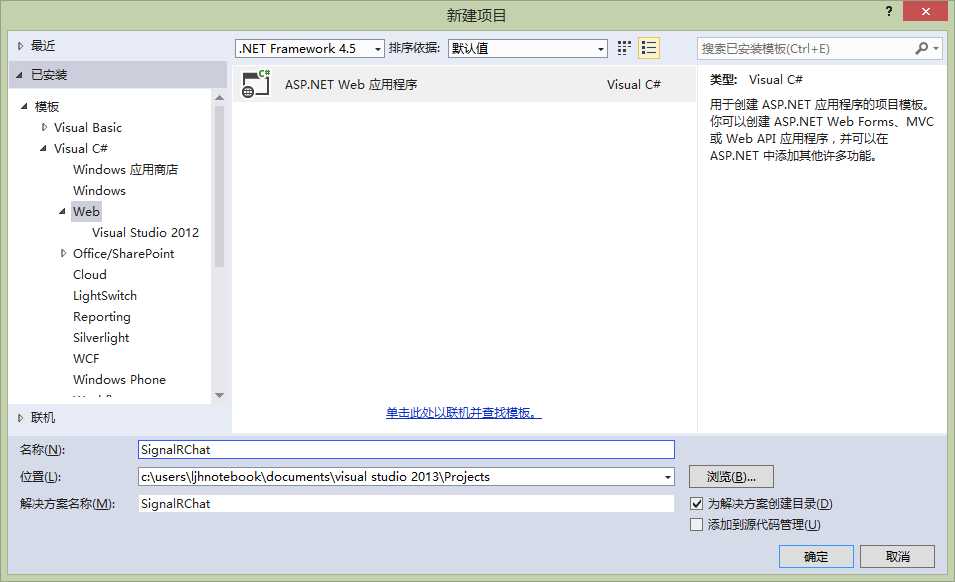The width and height of the screenshot is (955, 582).
Task: Collapse the Templates tree node
Action: (x=24, y=107)
